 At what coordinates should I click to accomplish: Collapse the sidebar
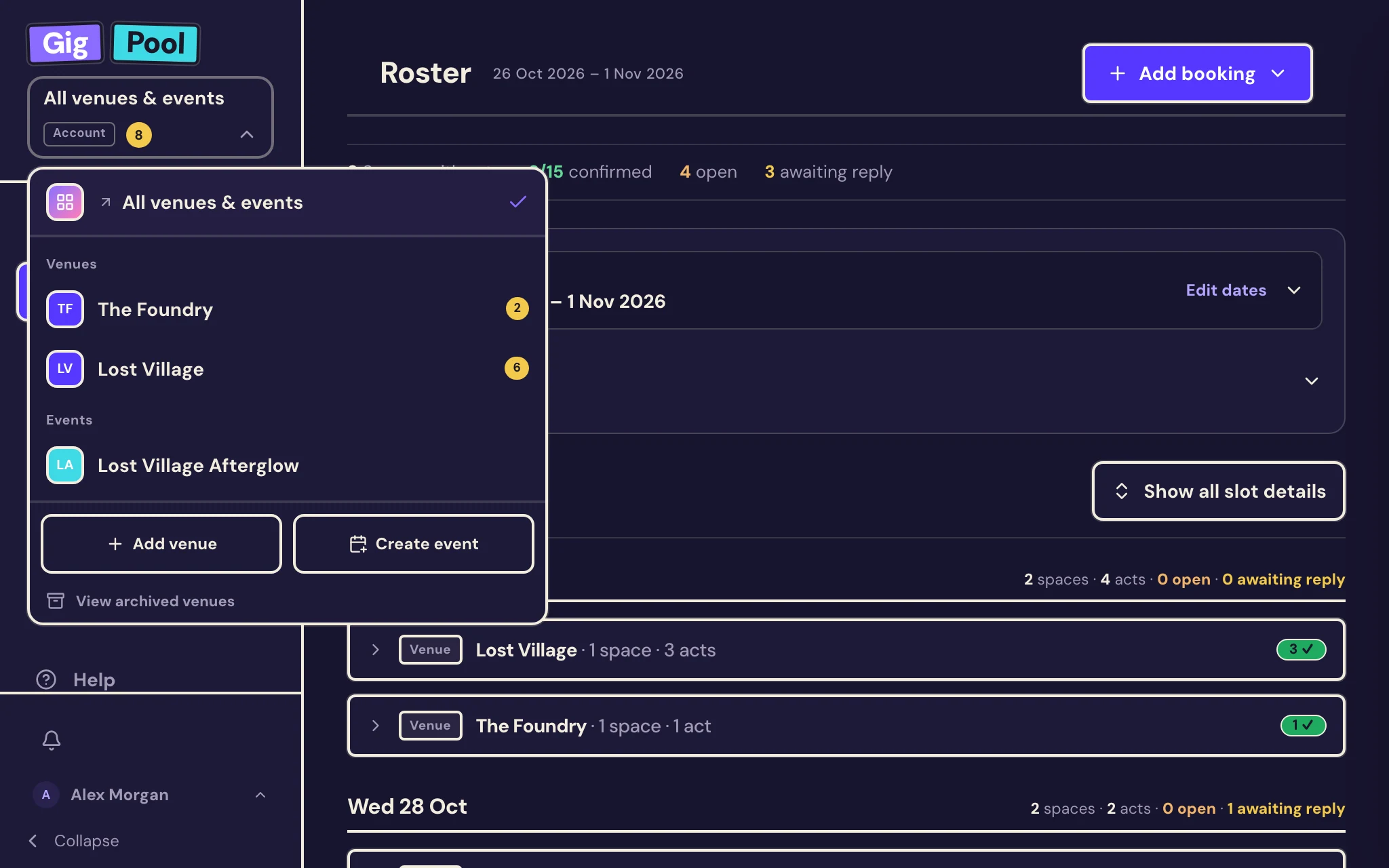73,841
